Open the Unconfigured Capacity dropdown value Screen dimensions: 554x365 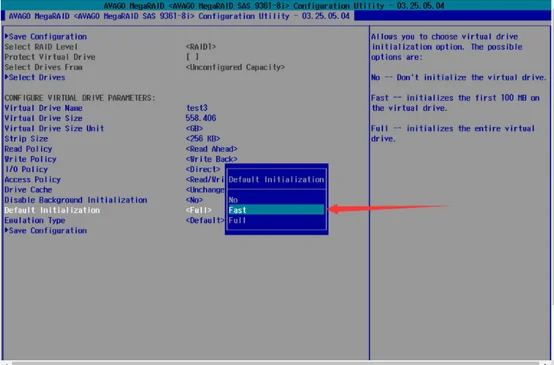coord(235,67)
